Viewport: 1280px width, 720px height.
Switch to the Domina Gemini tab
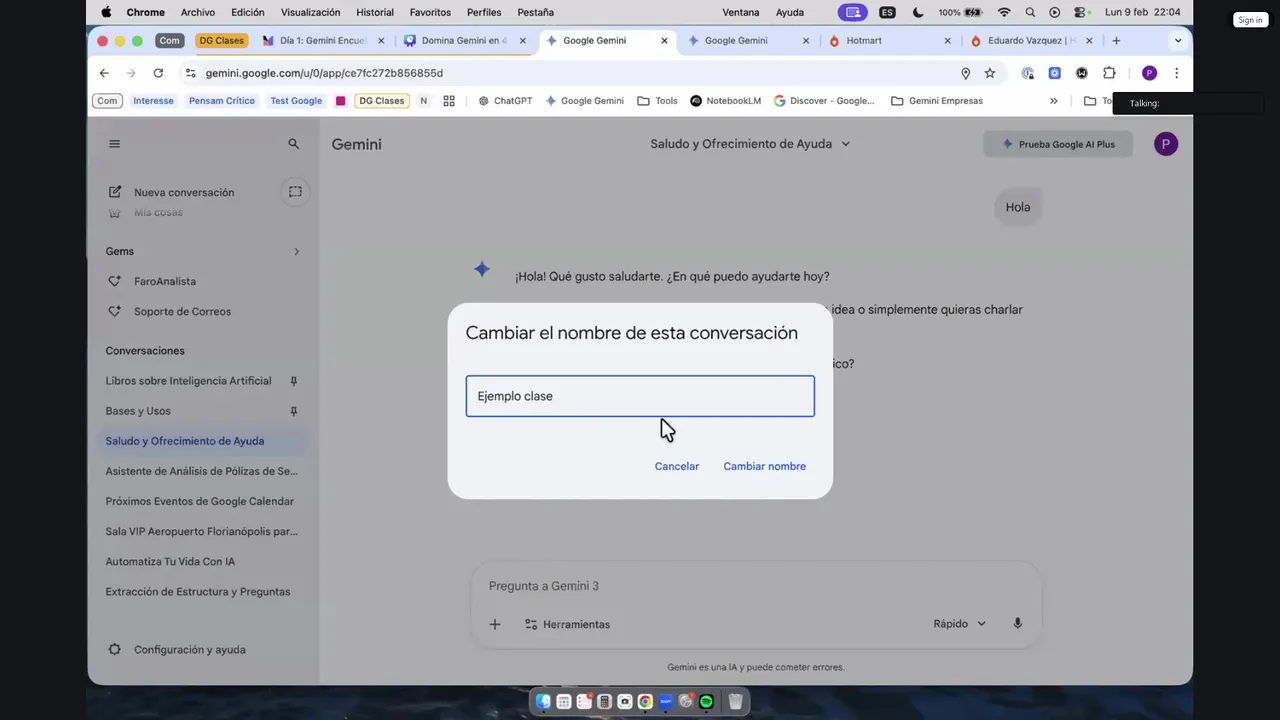pyautogui.click(x=464, y=41)
